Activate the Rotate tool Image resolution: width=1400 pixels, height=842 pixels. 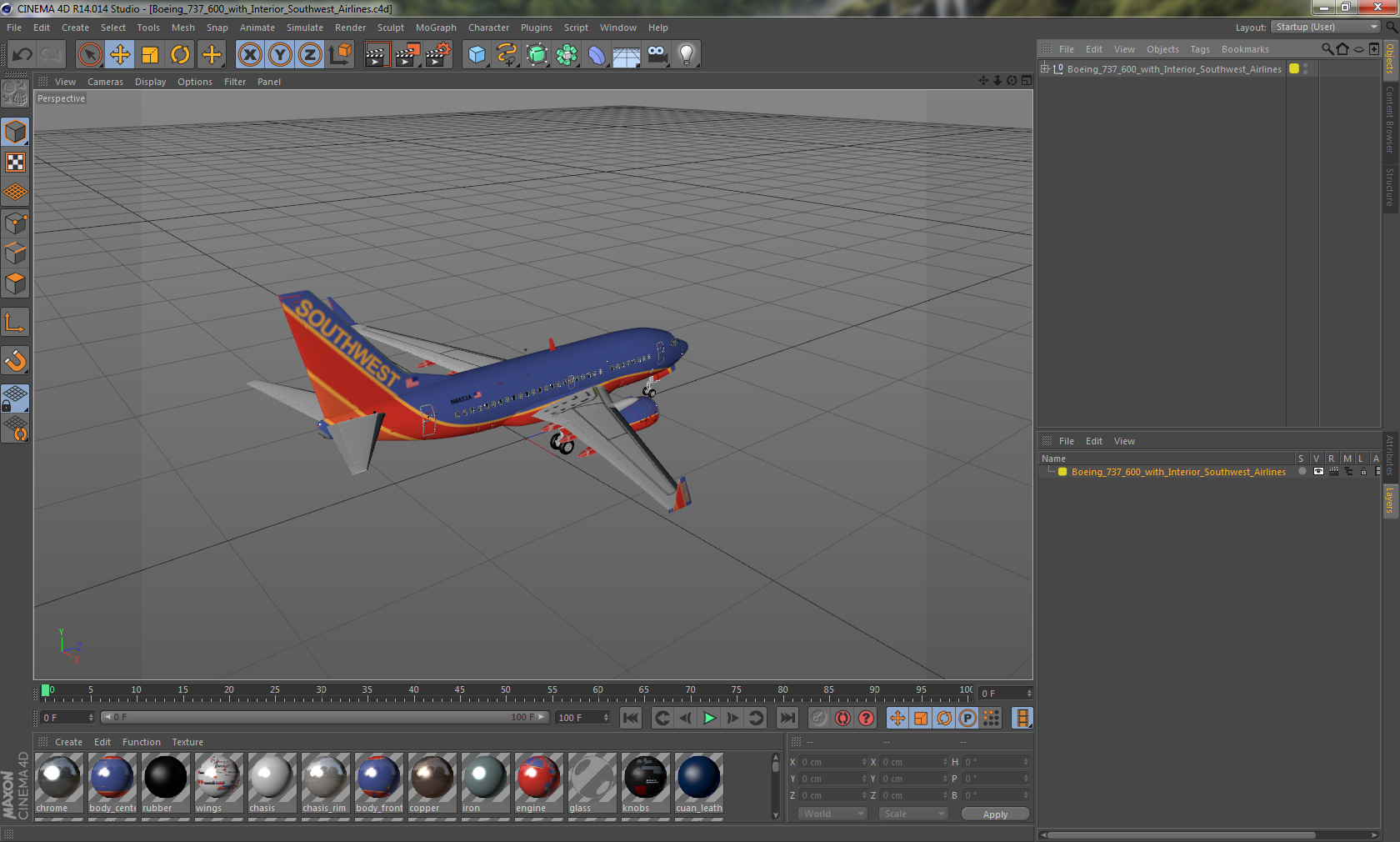pos(180,55)
